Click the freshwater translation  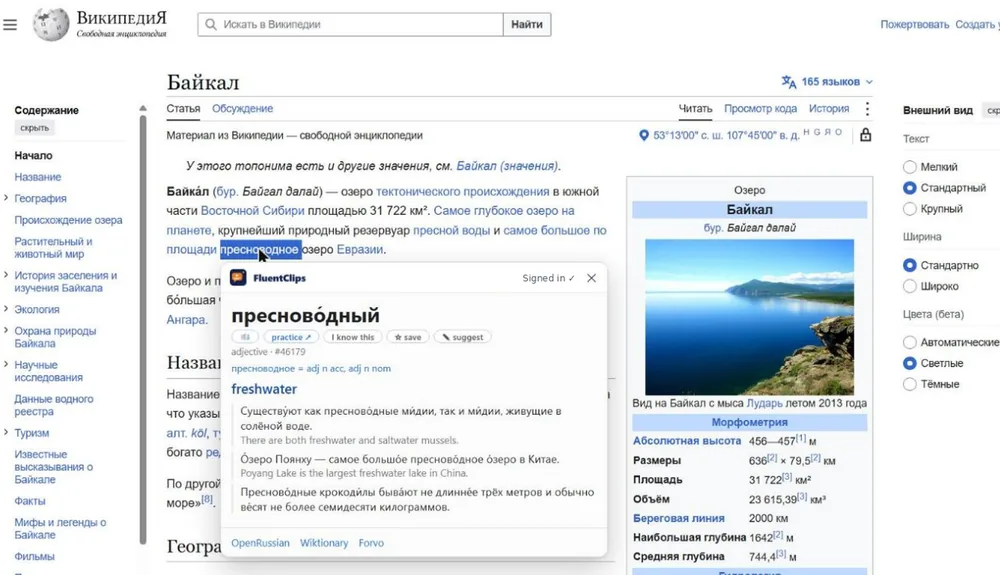click(x=264, y=389)
